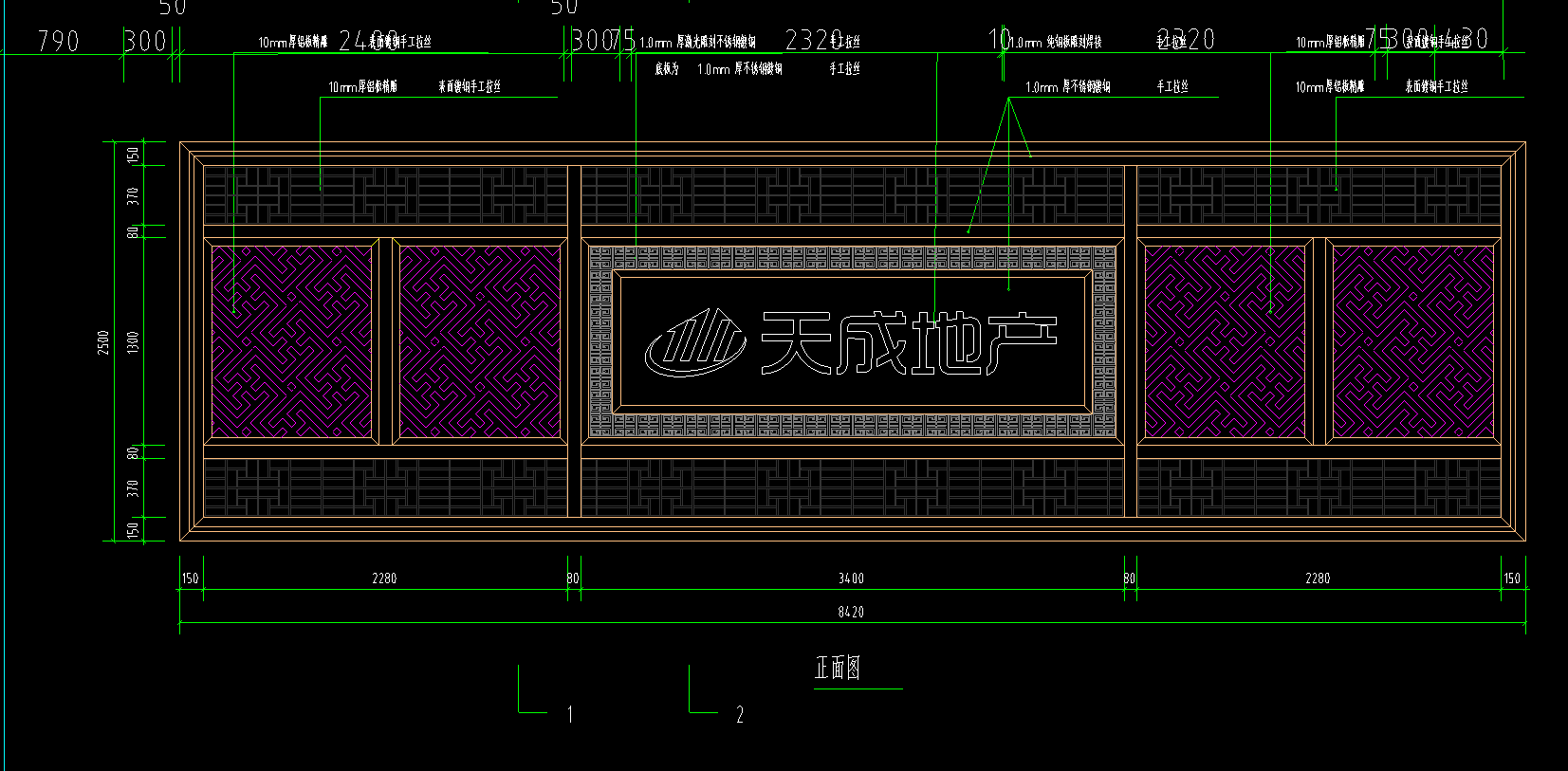Select the 1300 vertical dimension text

click(x=133, y=342)
